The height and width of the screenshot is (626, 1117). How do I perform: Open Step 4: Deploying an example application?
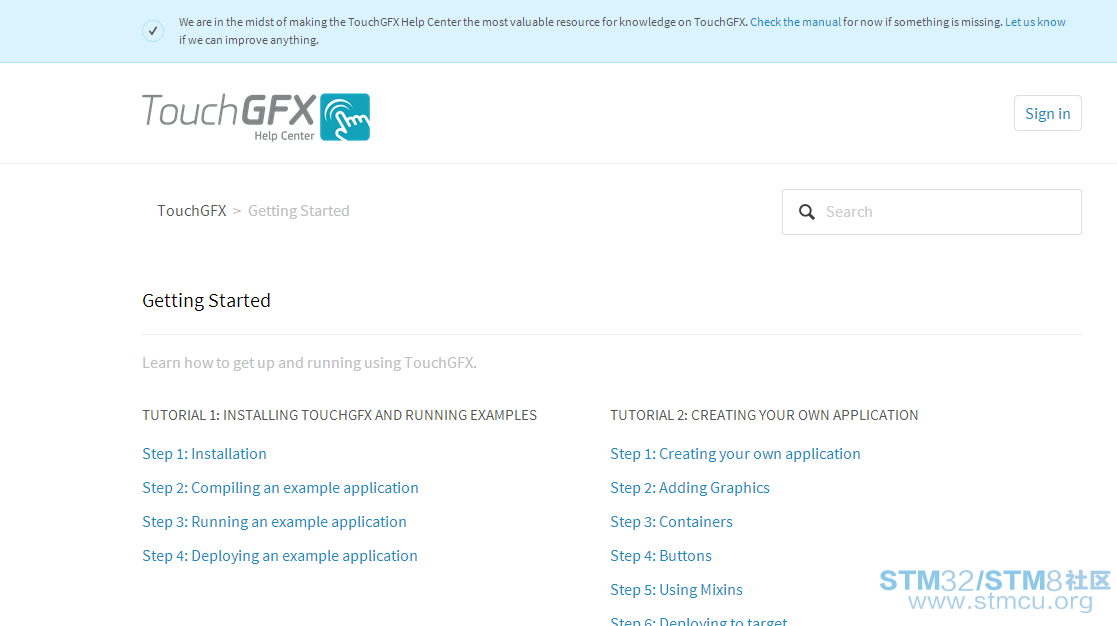point(280,556)
